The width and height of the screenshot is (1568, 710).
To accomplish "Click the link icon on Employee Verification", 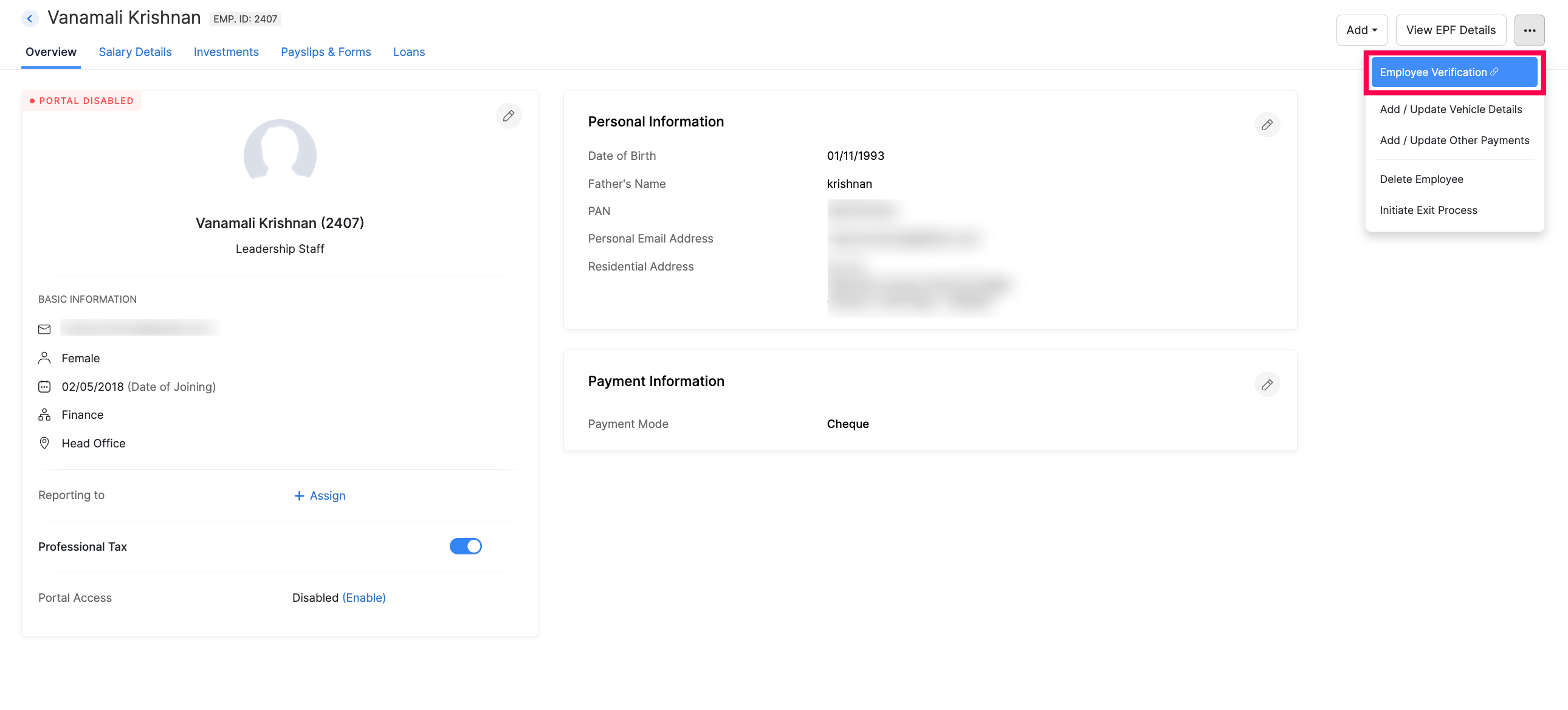I will (x=1494, y=72).
